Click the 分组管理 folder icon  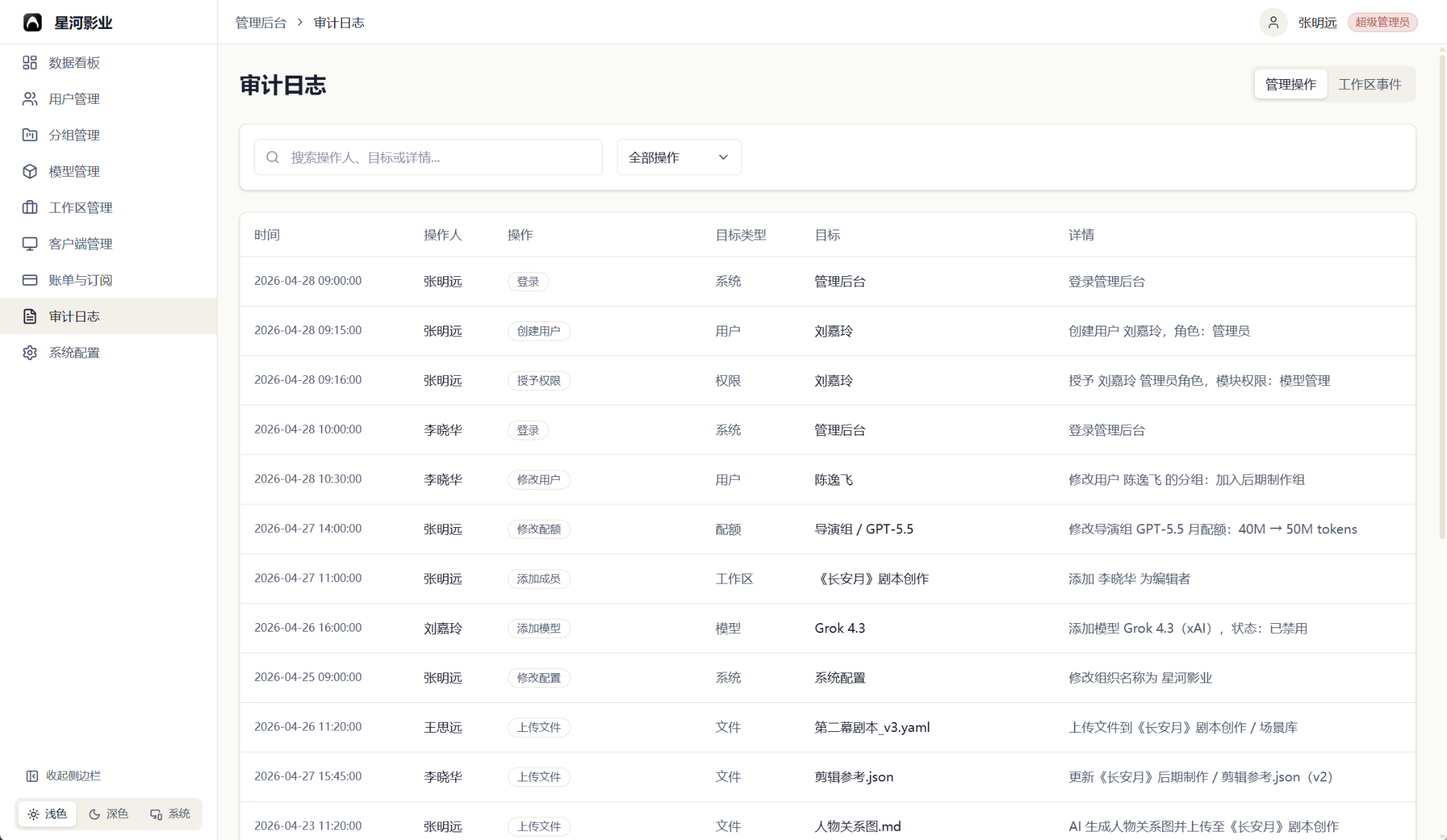click(30, 135)
